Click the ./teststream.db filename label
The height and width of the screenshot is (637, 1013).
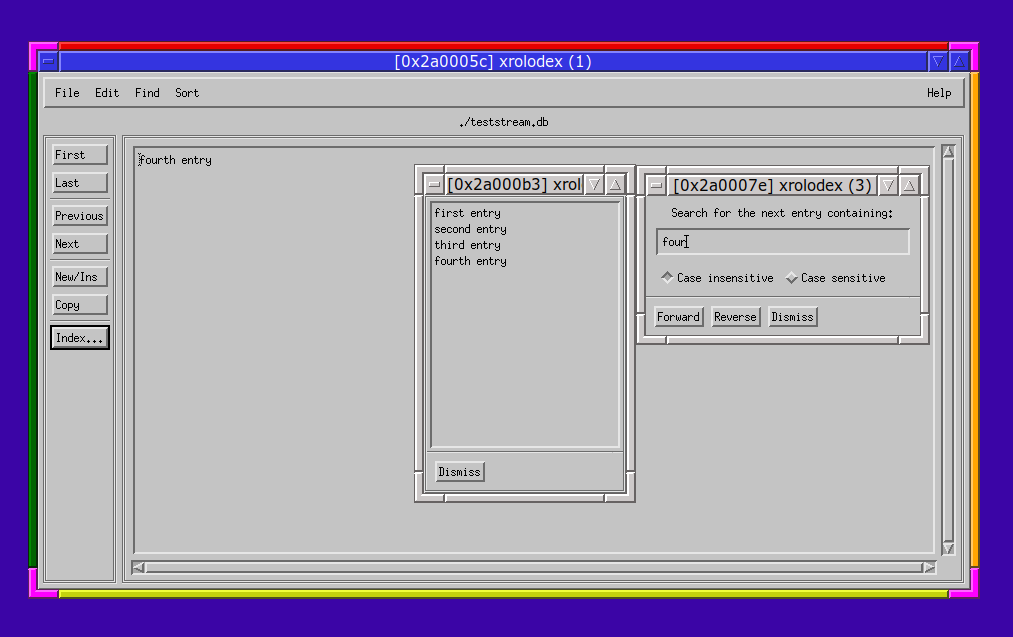point(504,122)
